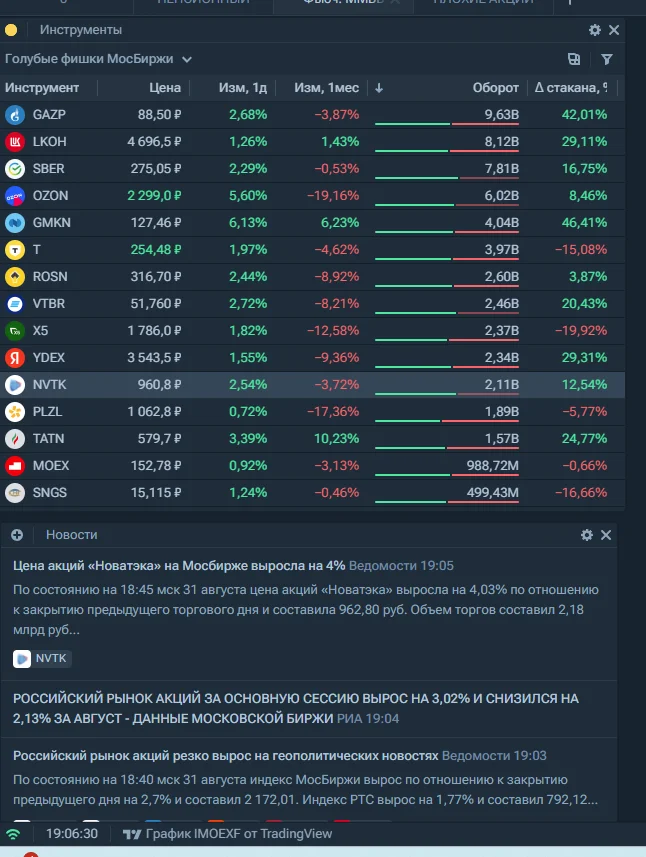Click ROSN turnover 2,60B

tap(502, 277)
